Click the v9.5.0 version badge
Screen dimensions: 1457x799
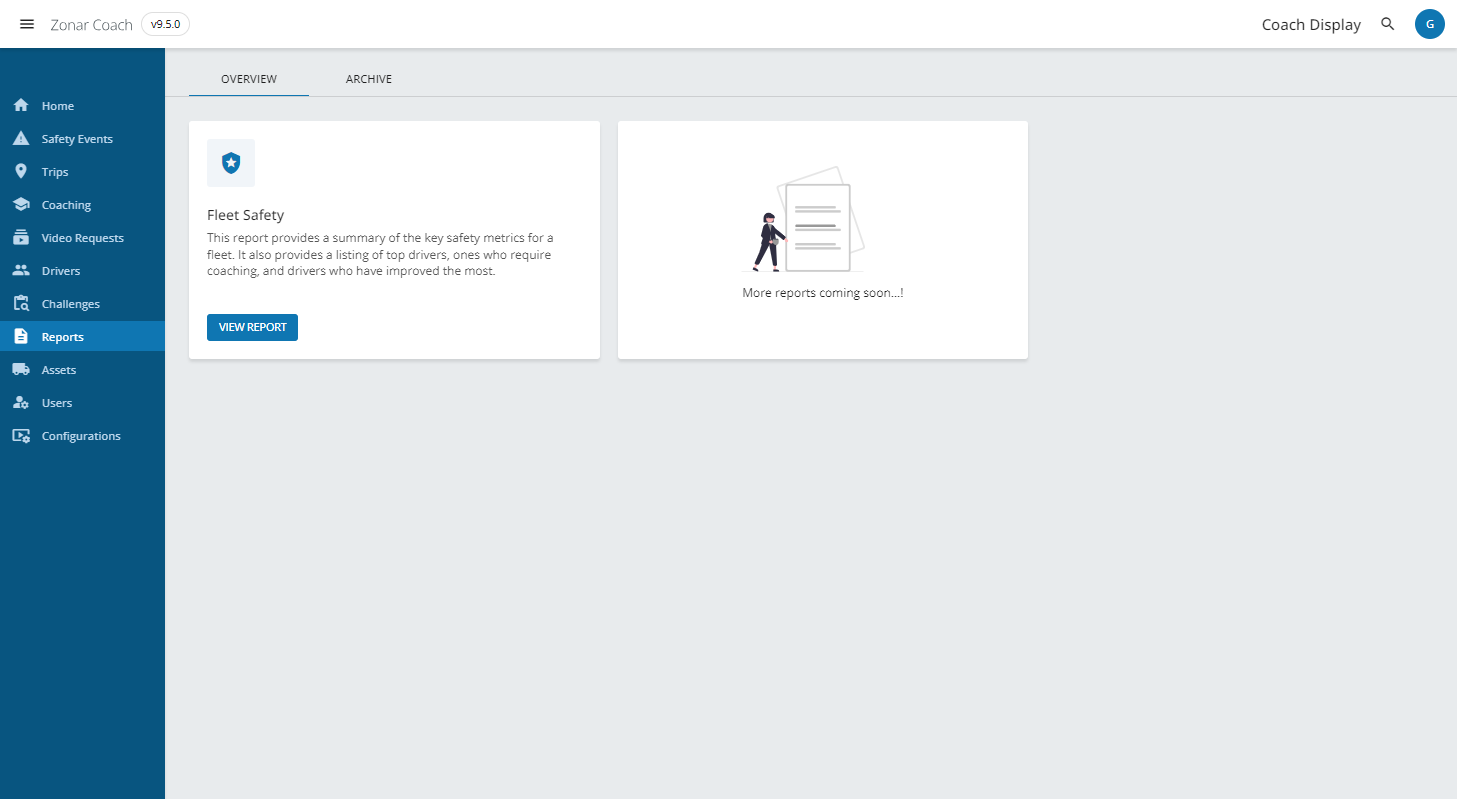click(165, 24)
